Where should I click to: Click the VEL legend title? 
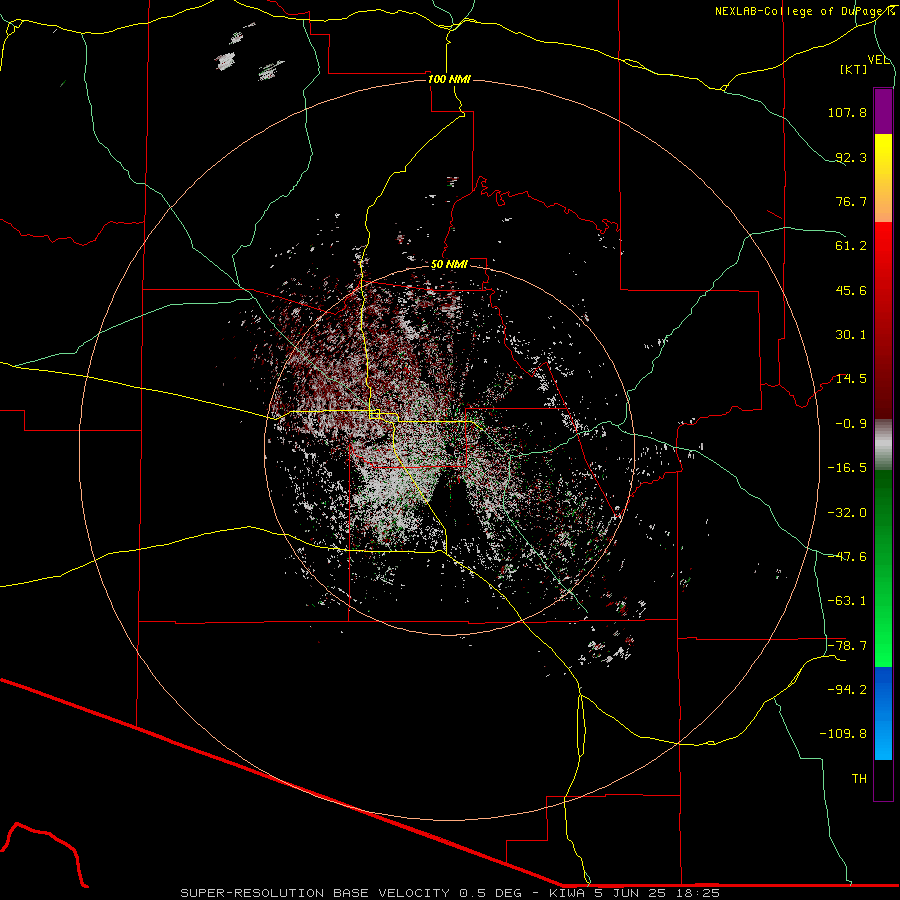coord(879,60)
